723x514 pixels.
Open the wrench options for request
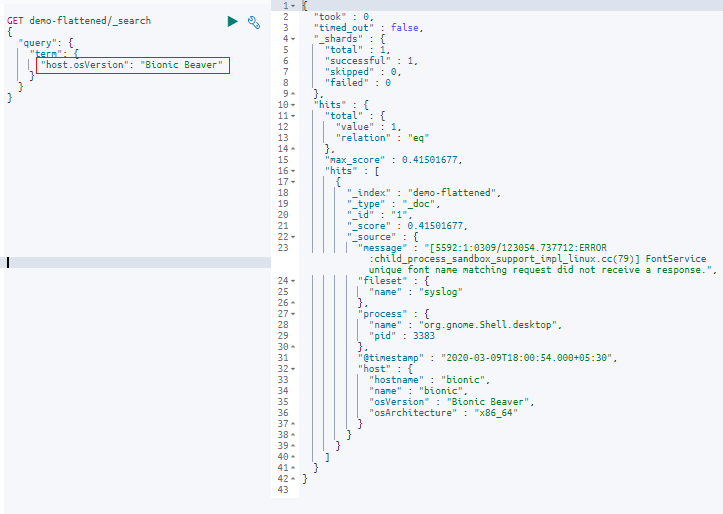tap(254, 22)
